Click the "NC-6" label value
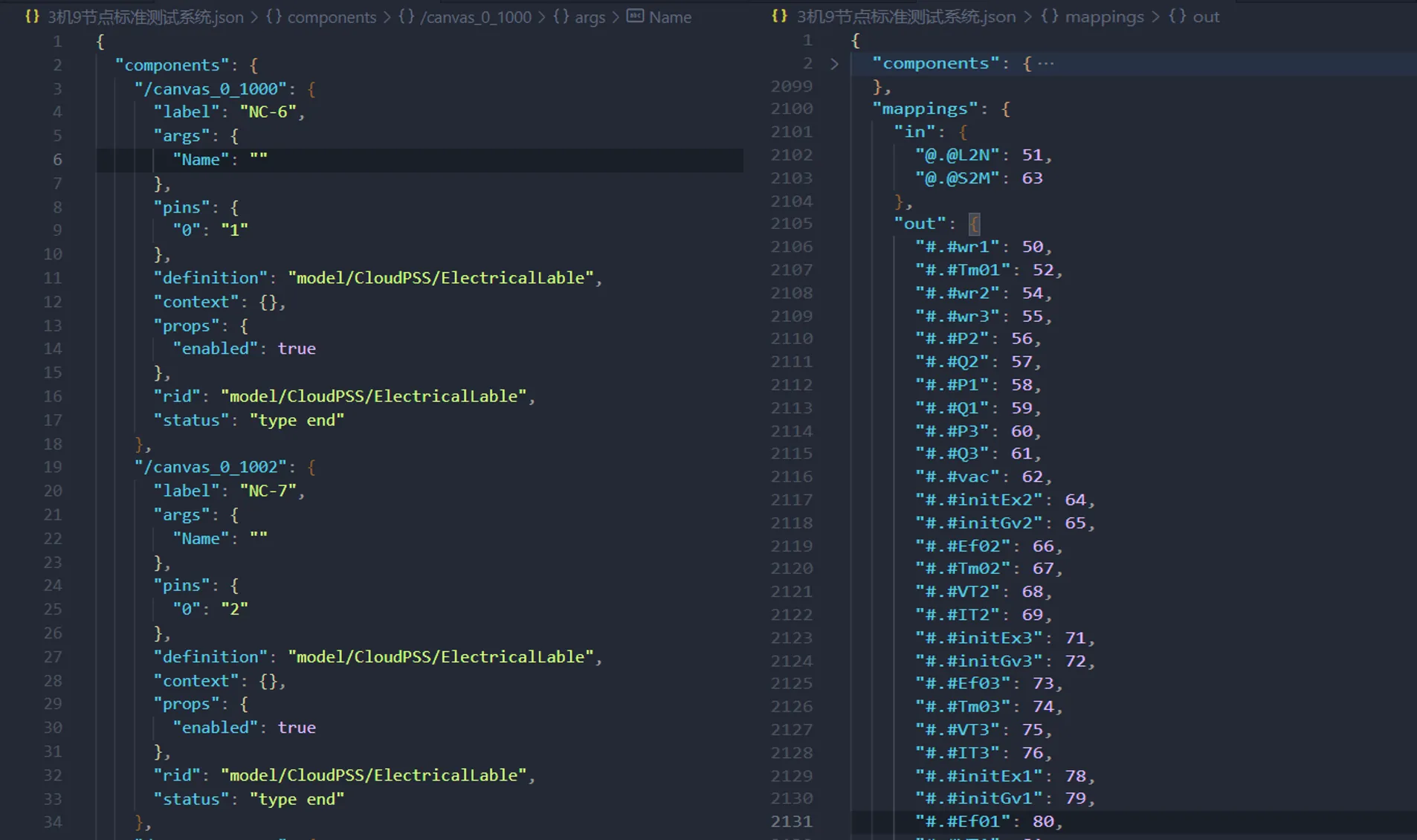This screenshot has height=840, width=1417. 268,112
